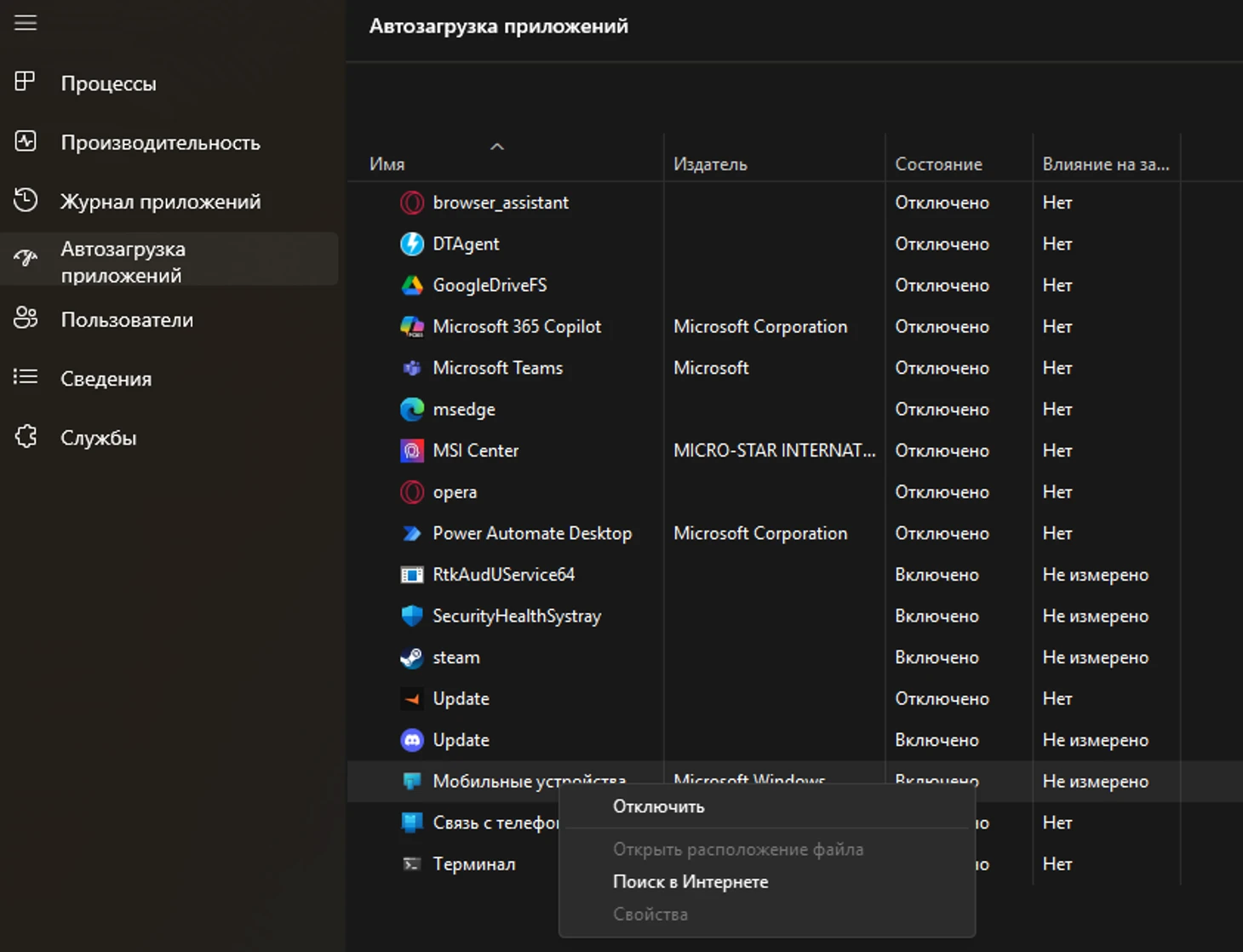Click Microsoft Corporation in Power Automate row
Image resolution: width=1243 pixels, height=952 pixels.
[760, 534]
